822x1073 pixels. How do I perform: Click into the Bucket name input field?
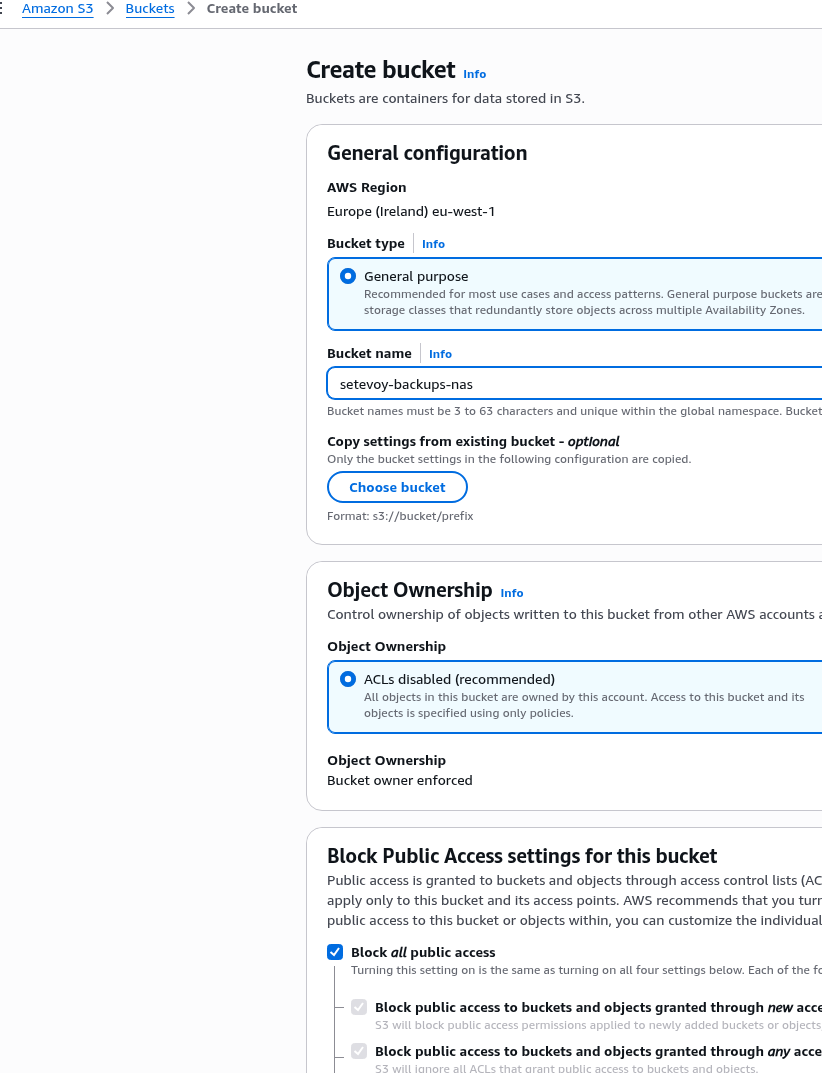click(x=570, y=384)
